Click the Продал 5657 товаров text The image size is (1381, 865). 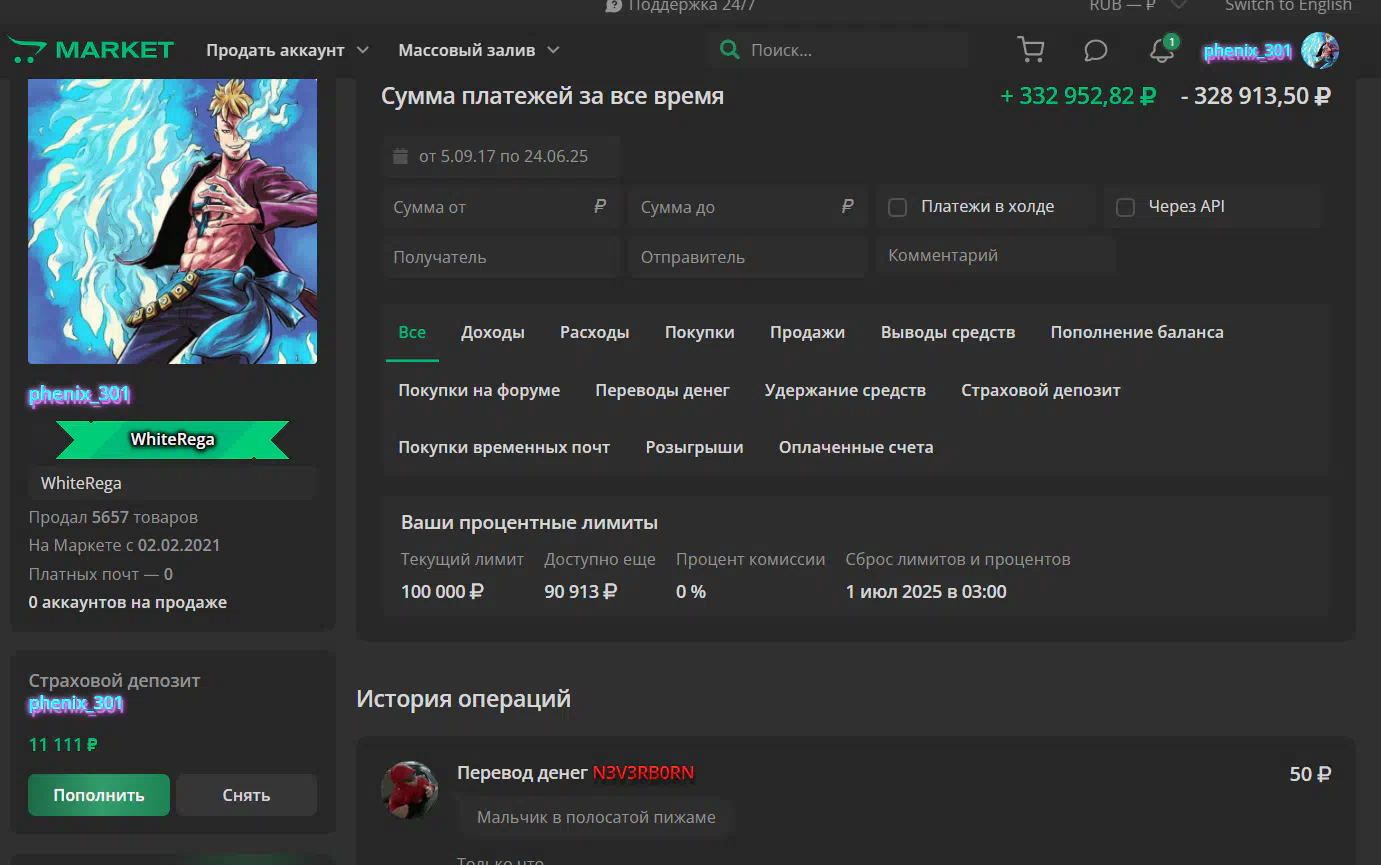click(x=113, y=517)
